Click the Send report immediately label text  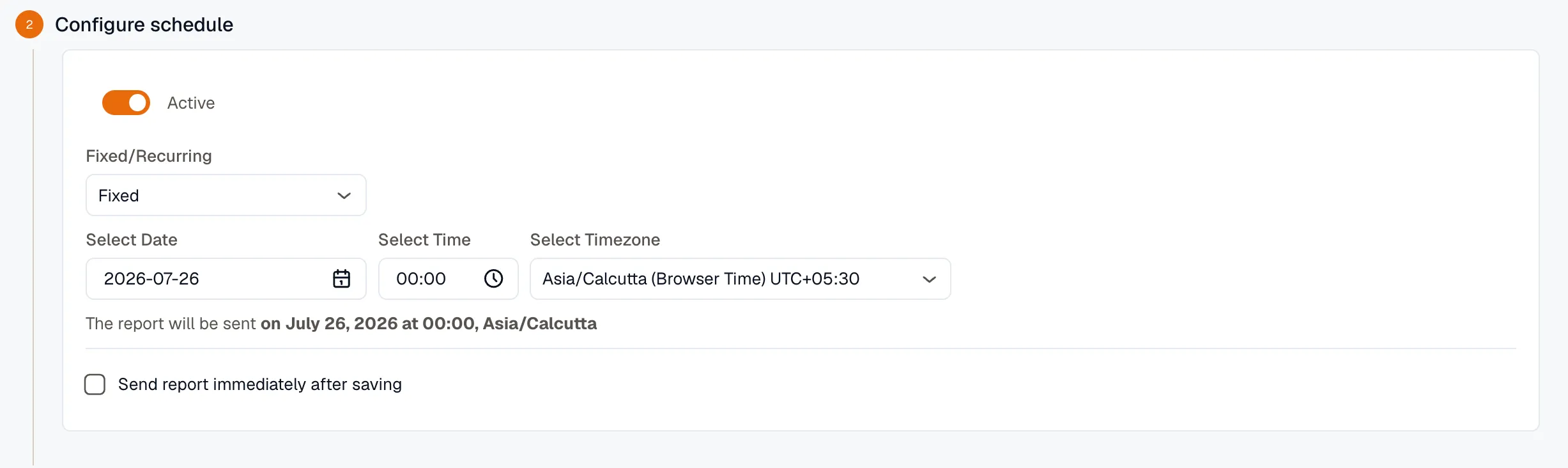point(260,384)
